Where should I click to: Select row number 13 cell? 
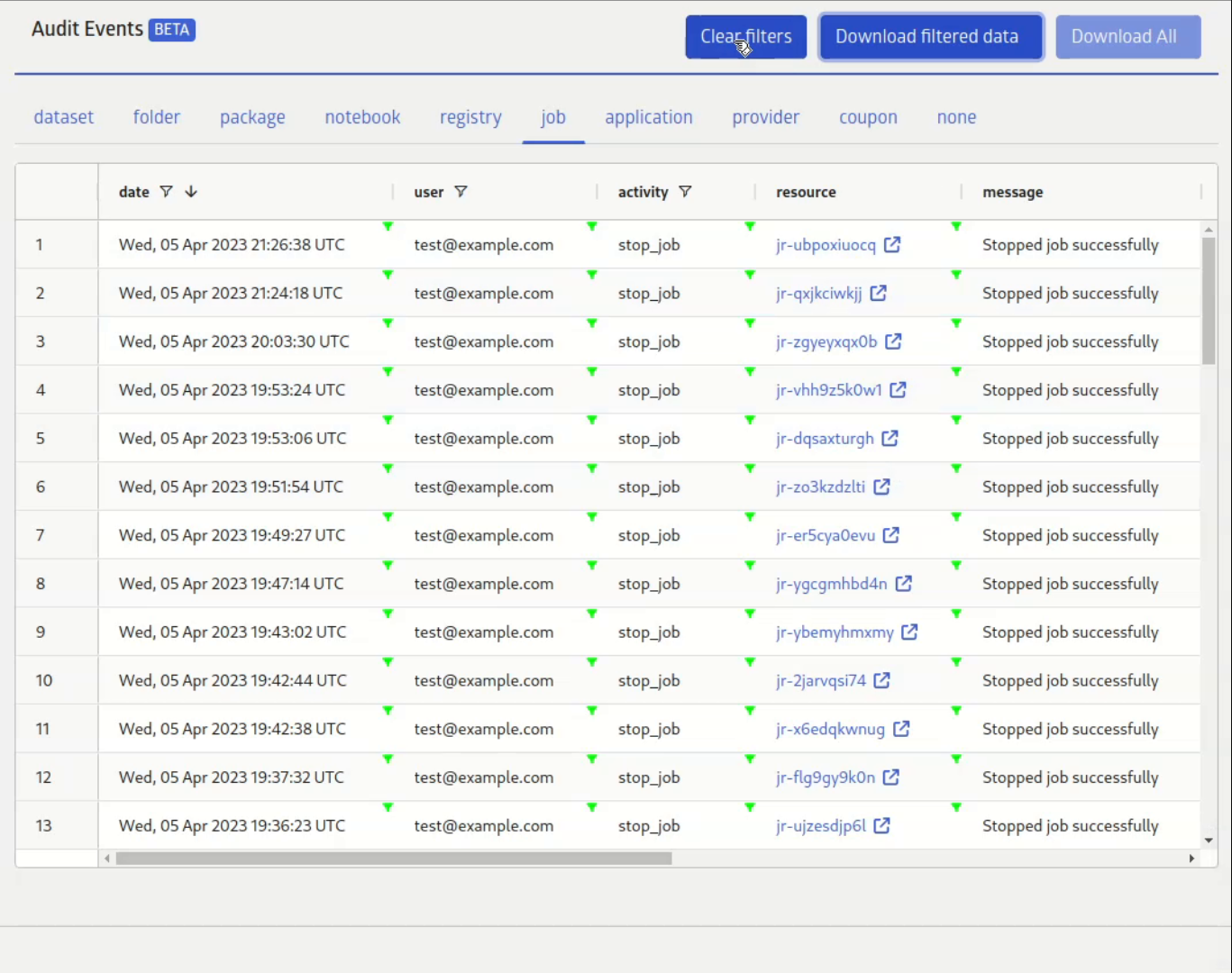click(x=57, y=825)
